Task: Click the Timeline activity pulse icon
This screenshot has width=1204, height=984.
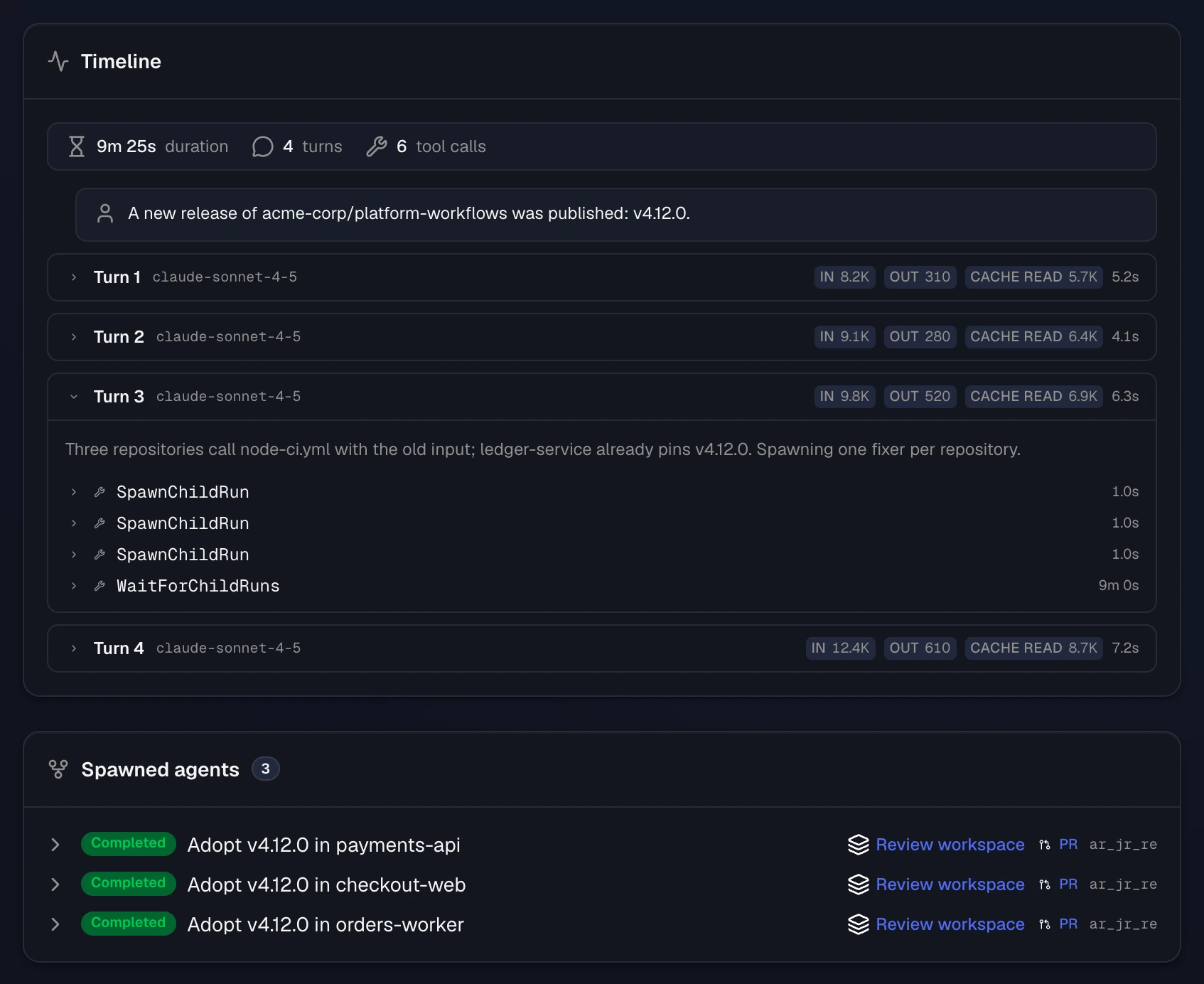Action: coord(58,61)
